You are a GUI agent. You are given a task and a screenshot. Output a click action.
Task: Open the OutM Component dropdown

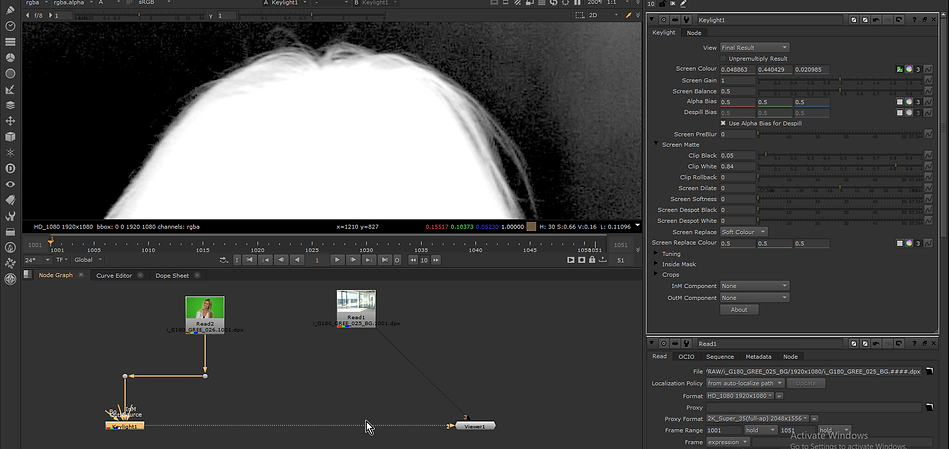tap(754, 298)
